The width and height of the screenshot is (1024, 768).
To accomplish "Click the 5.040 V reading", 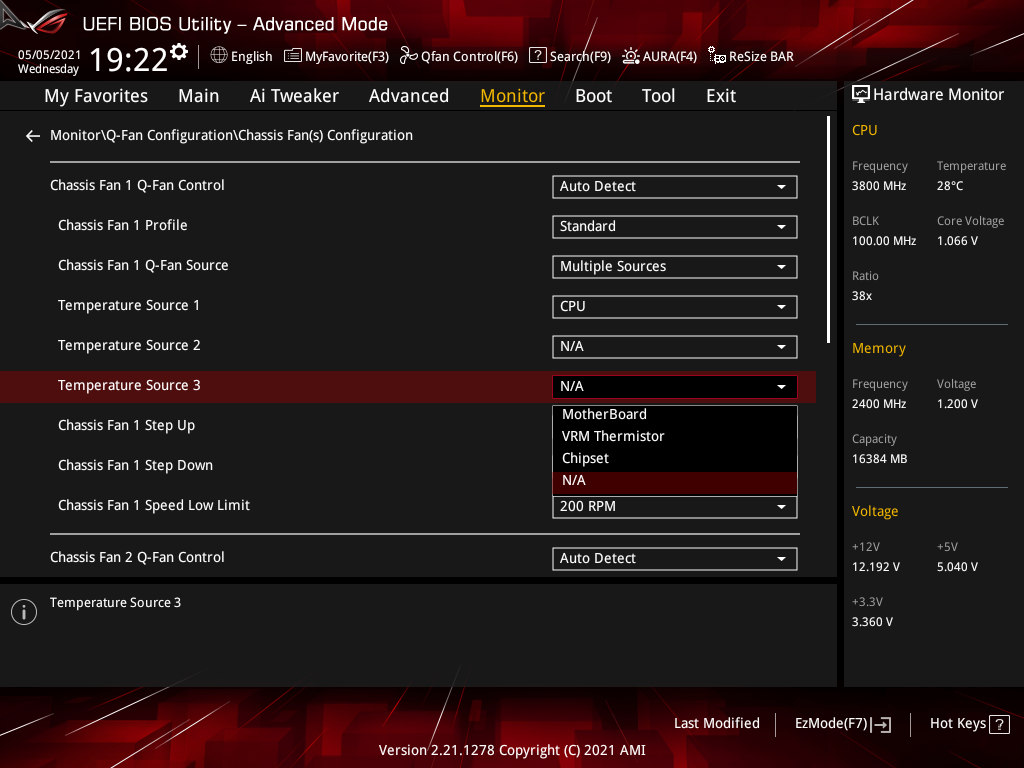I will coord(957,567).
